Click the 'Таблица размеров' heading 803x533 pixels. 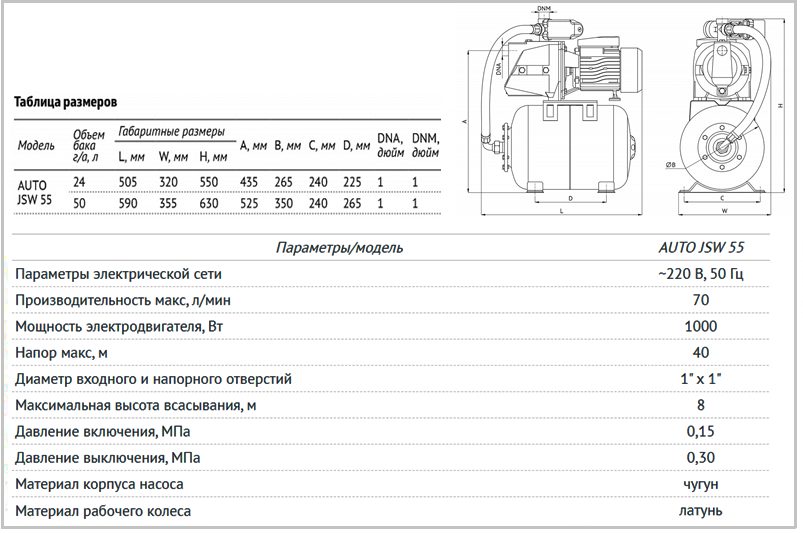65,102
